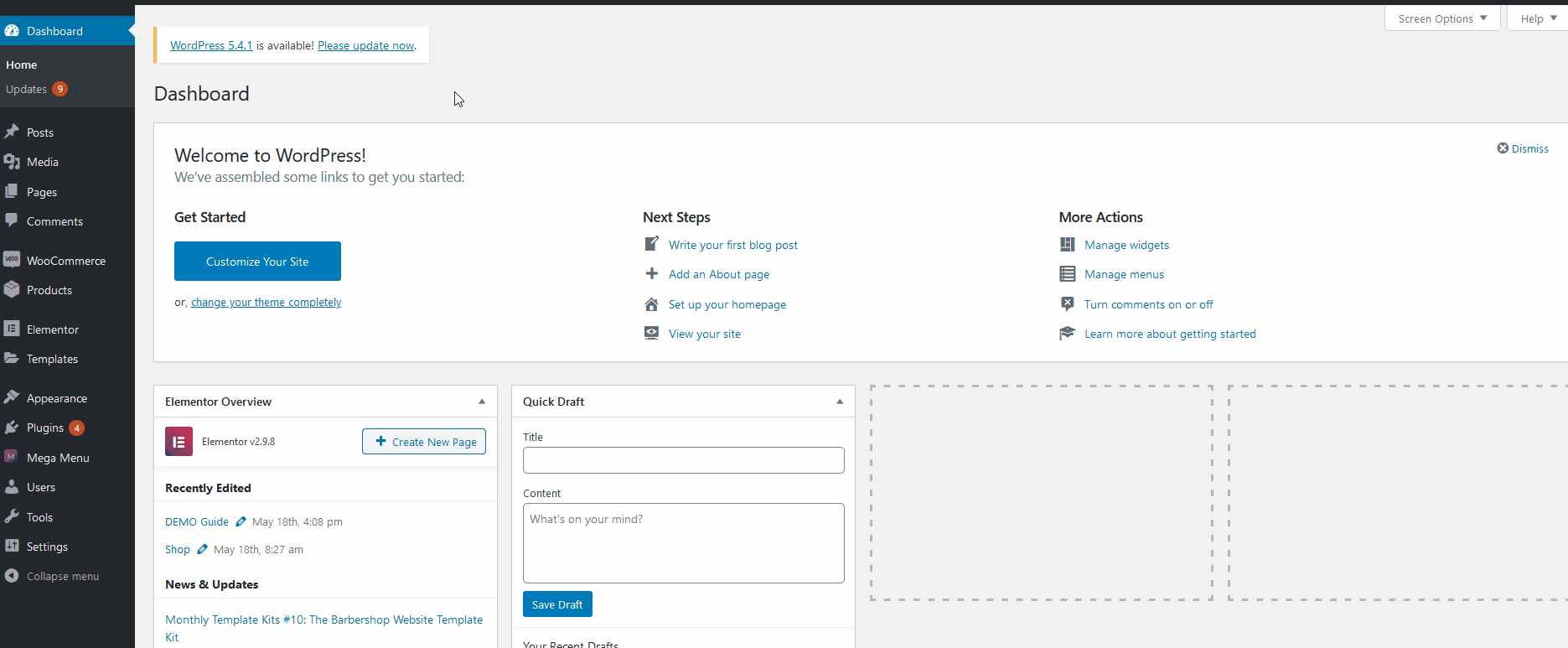
Task: Open the Help dropdown tab
Action: point(1538,18)
